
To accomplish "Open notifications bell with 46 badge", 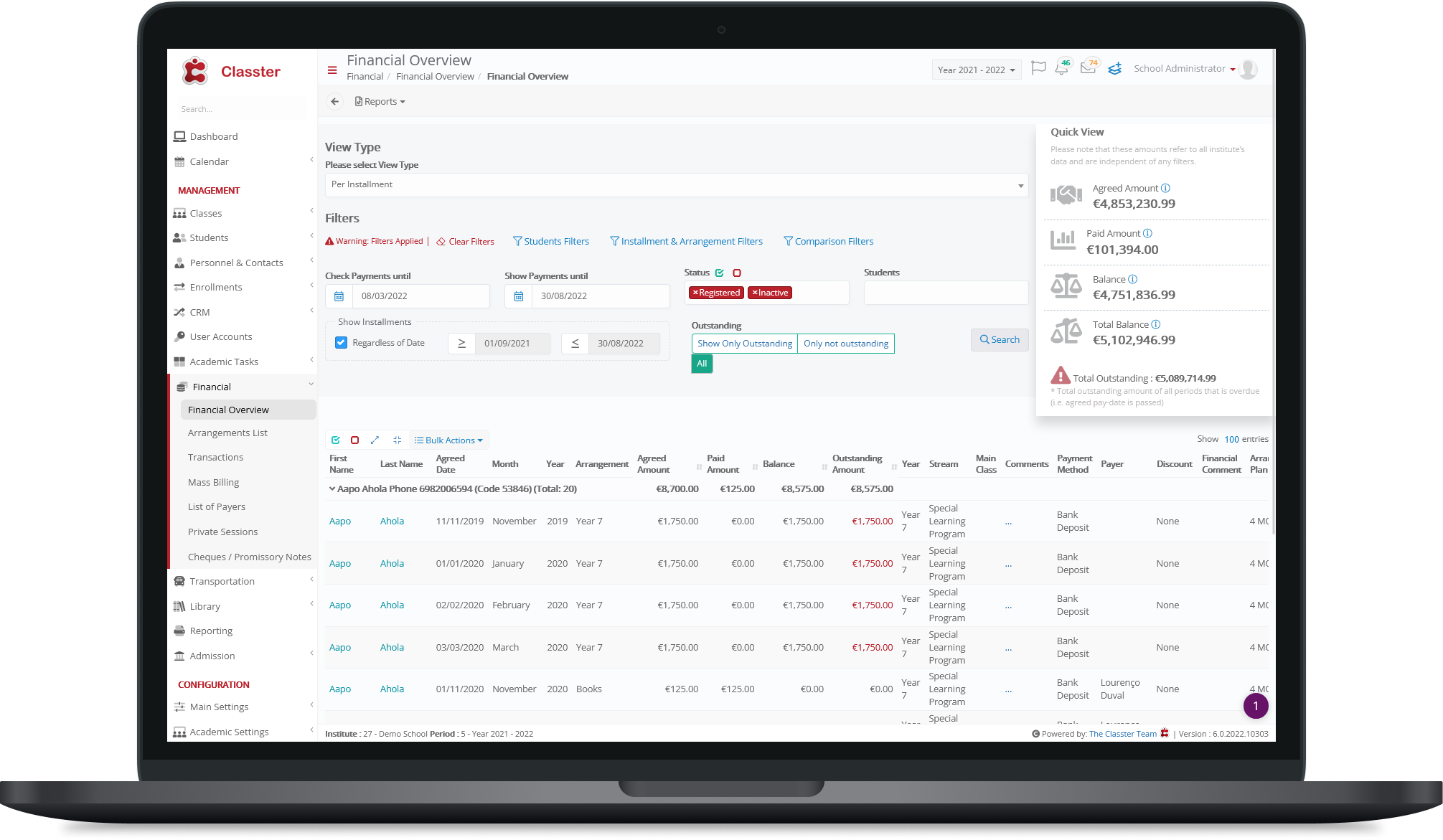I will (1062, 69).
